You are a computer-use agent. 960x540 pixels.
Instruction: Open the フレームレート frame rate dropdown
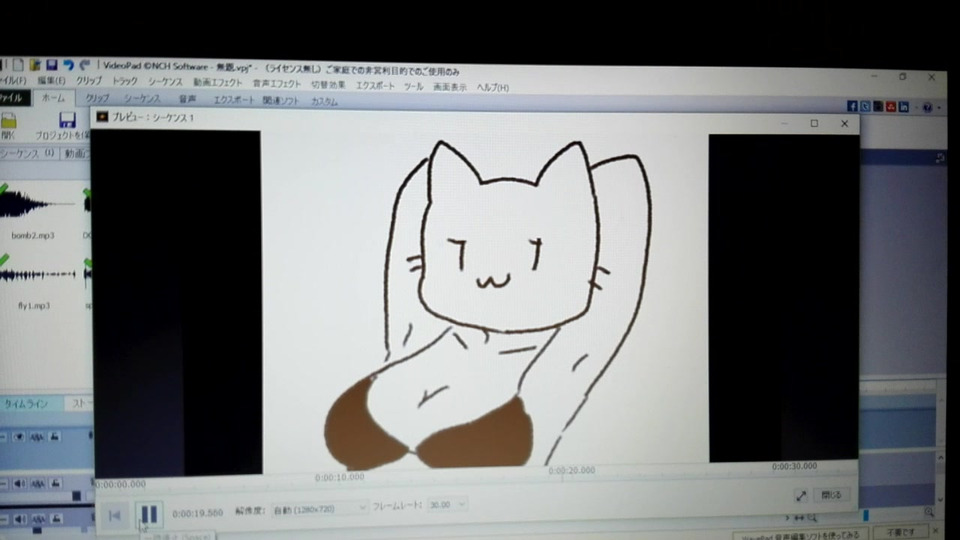(448, 504)
